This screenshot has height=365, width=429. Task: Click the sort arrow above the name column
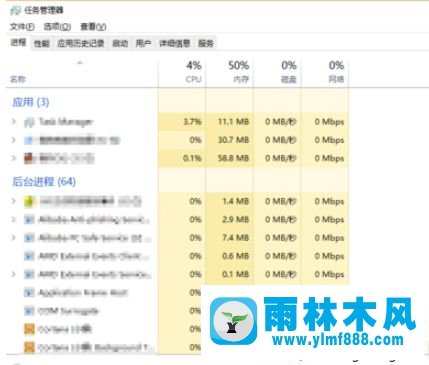pos(80,63)
